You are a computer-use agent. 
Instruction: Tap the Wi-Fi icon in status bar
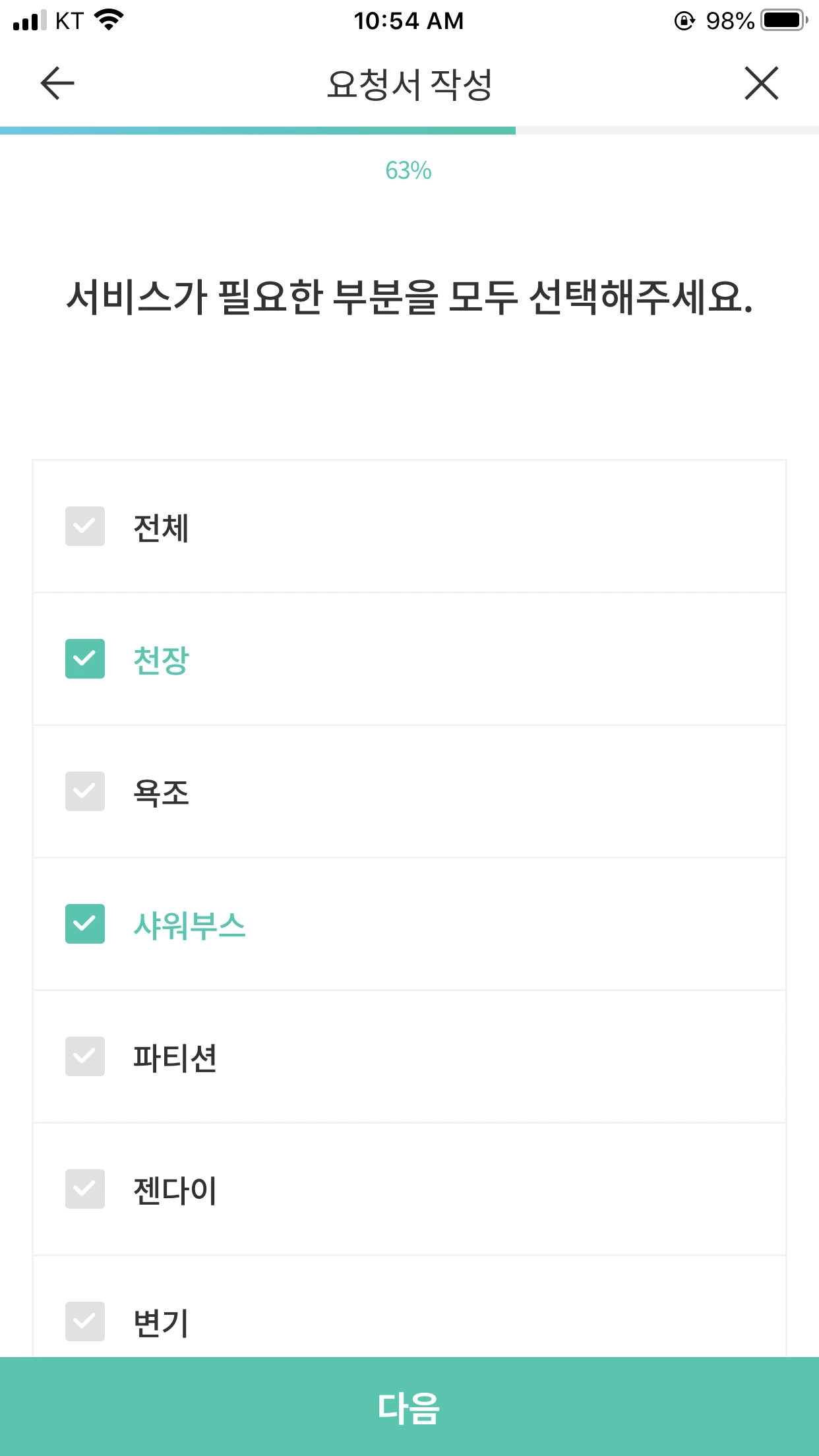109,20
